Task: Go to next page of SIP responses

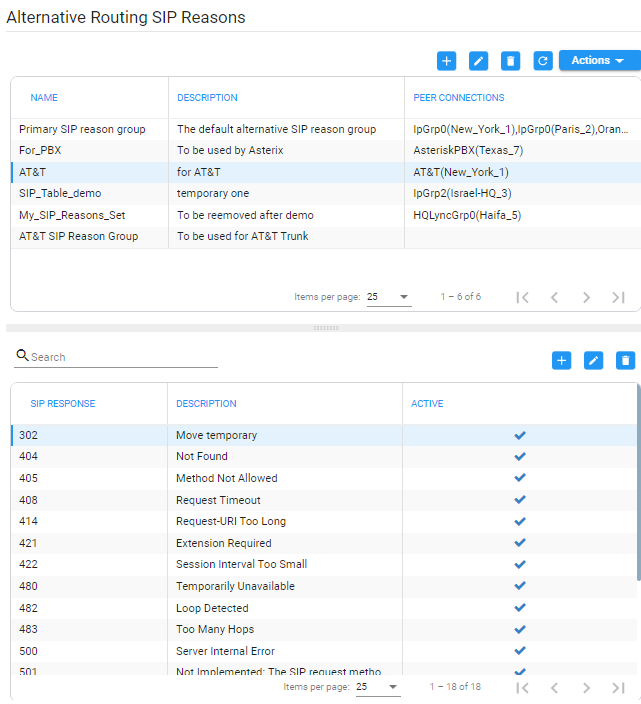Action: pos(586,687)
